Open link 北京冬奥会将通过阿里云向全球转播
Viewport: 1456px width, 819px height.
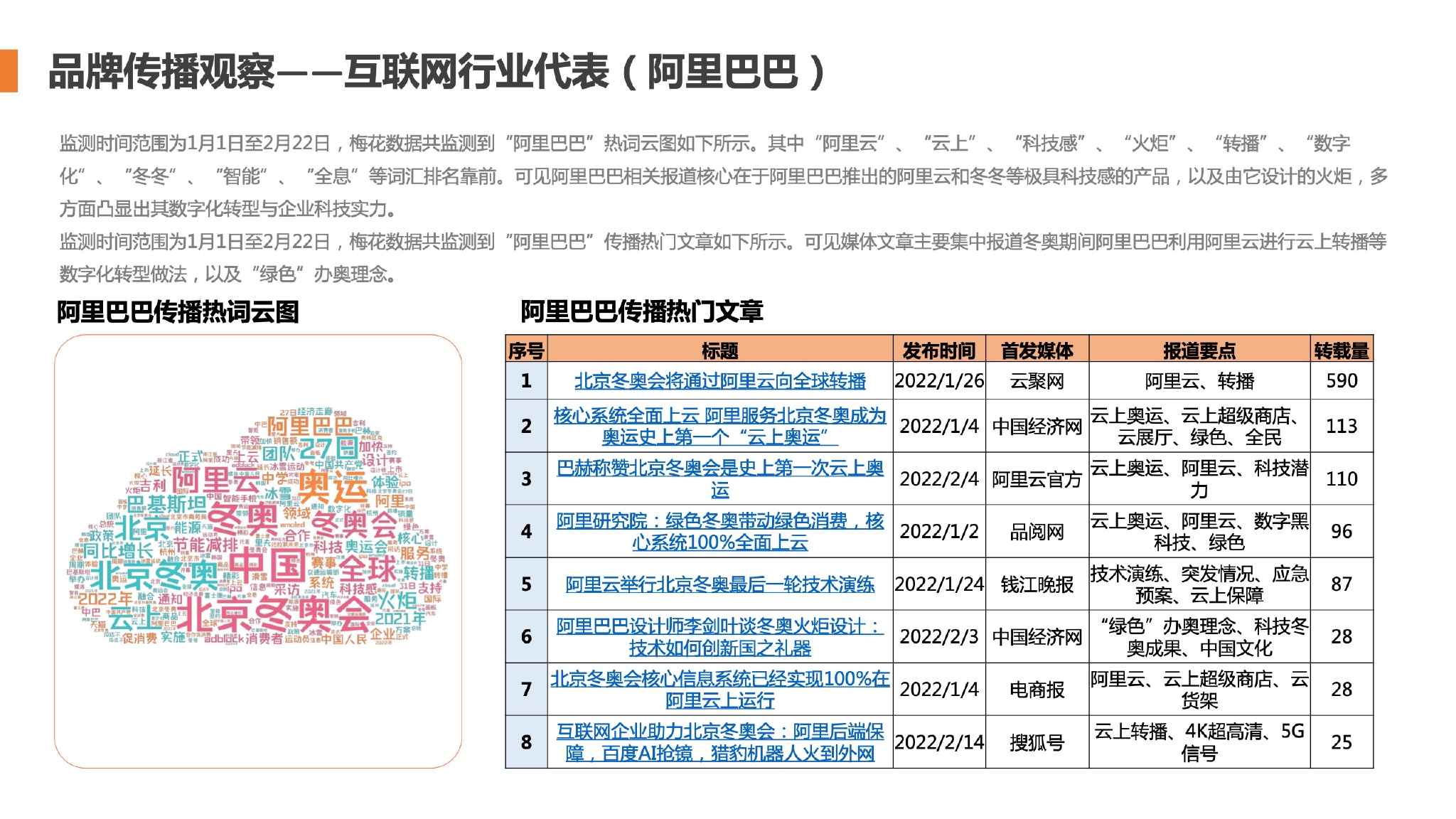tap(719, 381)
